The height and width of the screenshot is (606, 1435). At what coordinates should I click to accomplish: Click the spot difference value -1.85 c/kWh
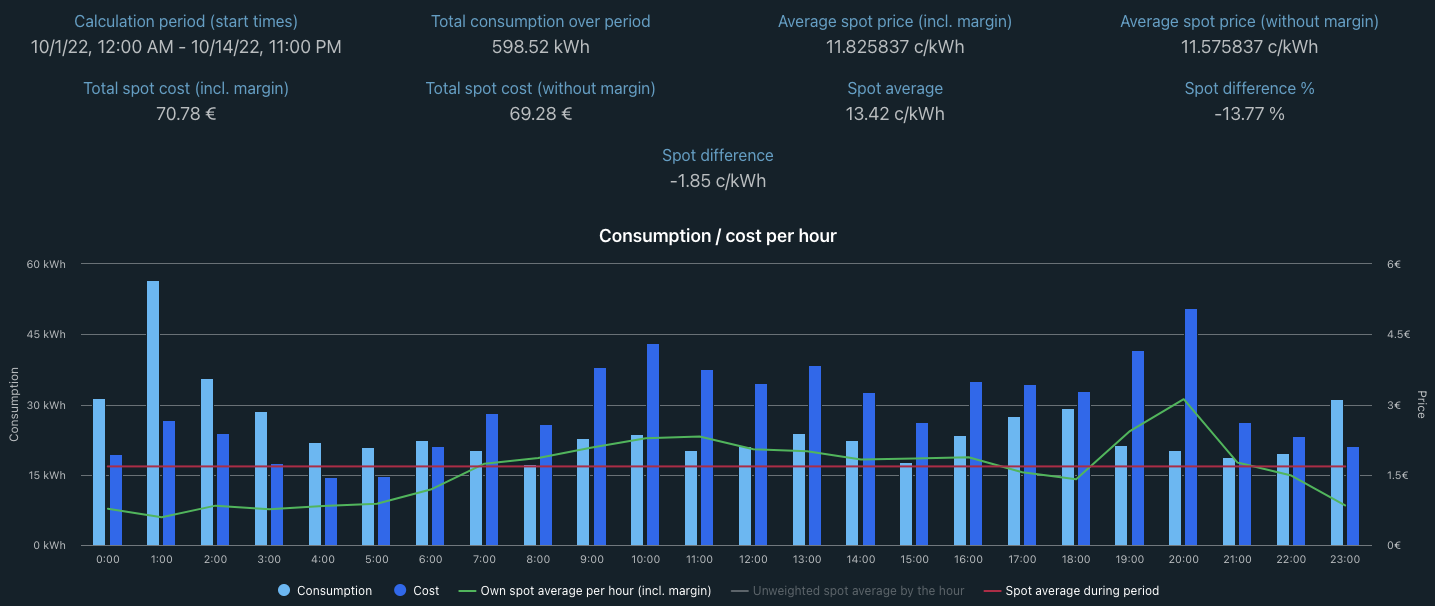coord(718,181)
